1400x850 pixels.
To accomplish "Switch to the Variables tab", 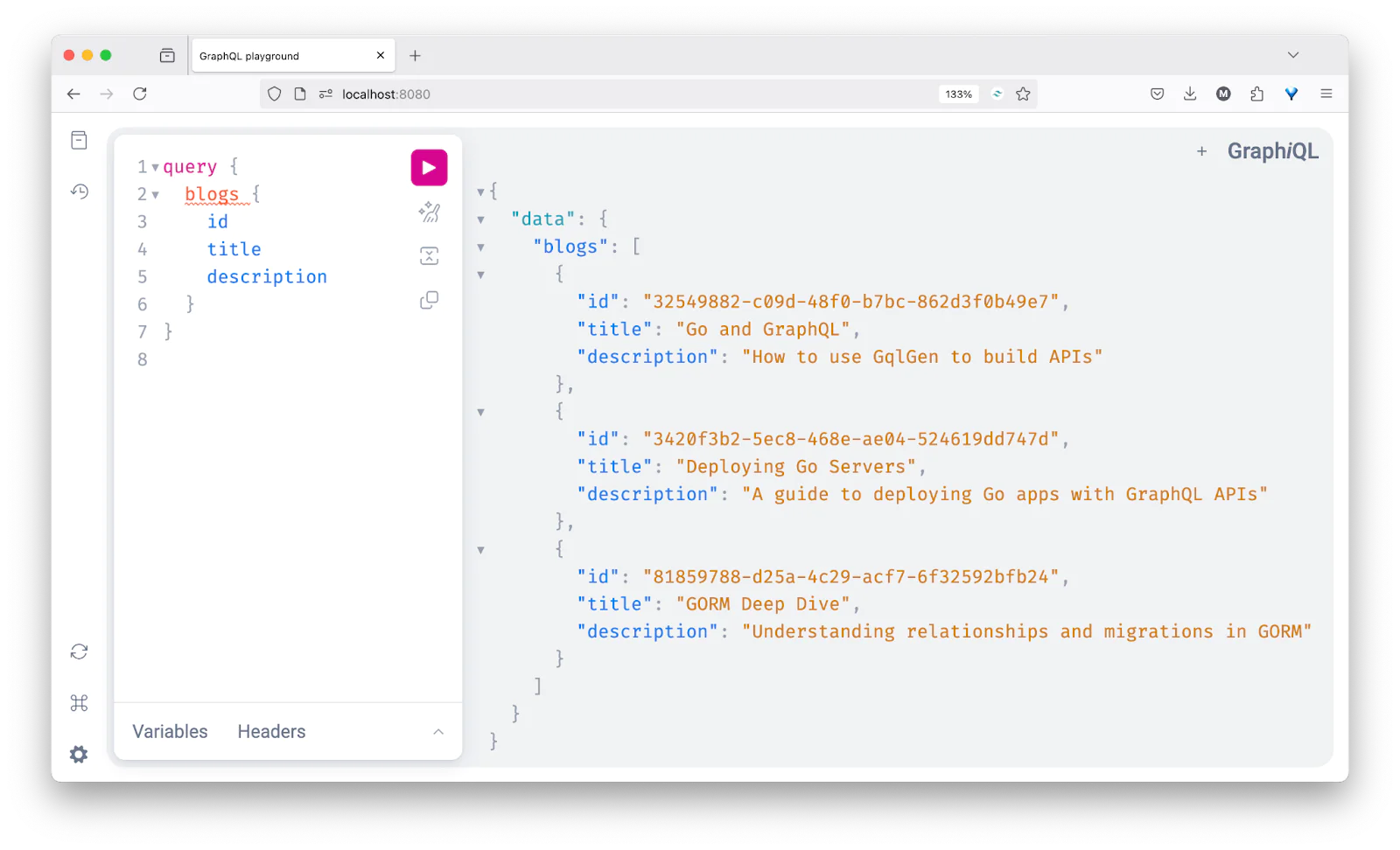I will [x=170, y=731].
